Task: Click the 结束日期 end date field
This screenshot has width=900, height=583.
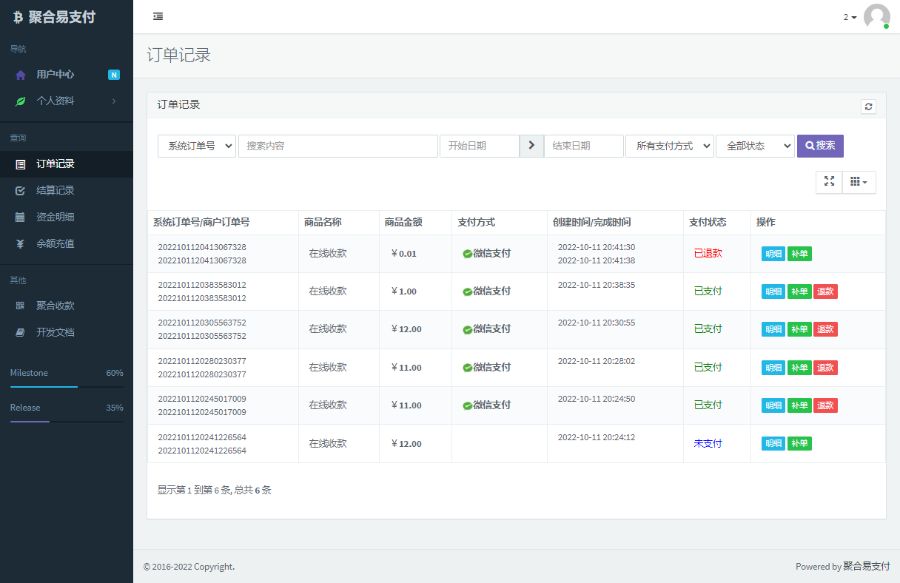Action: (584, 146)
